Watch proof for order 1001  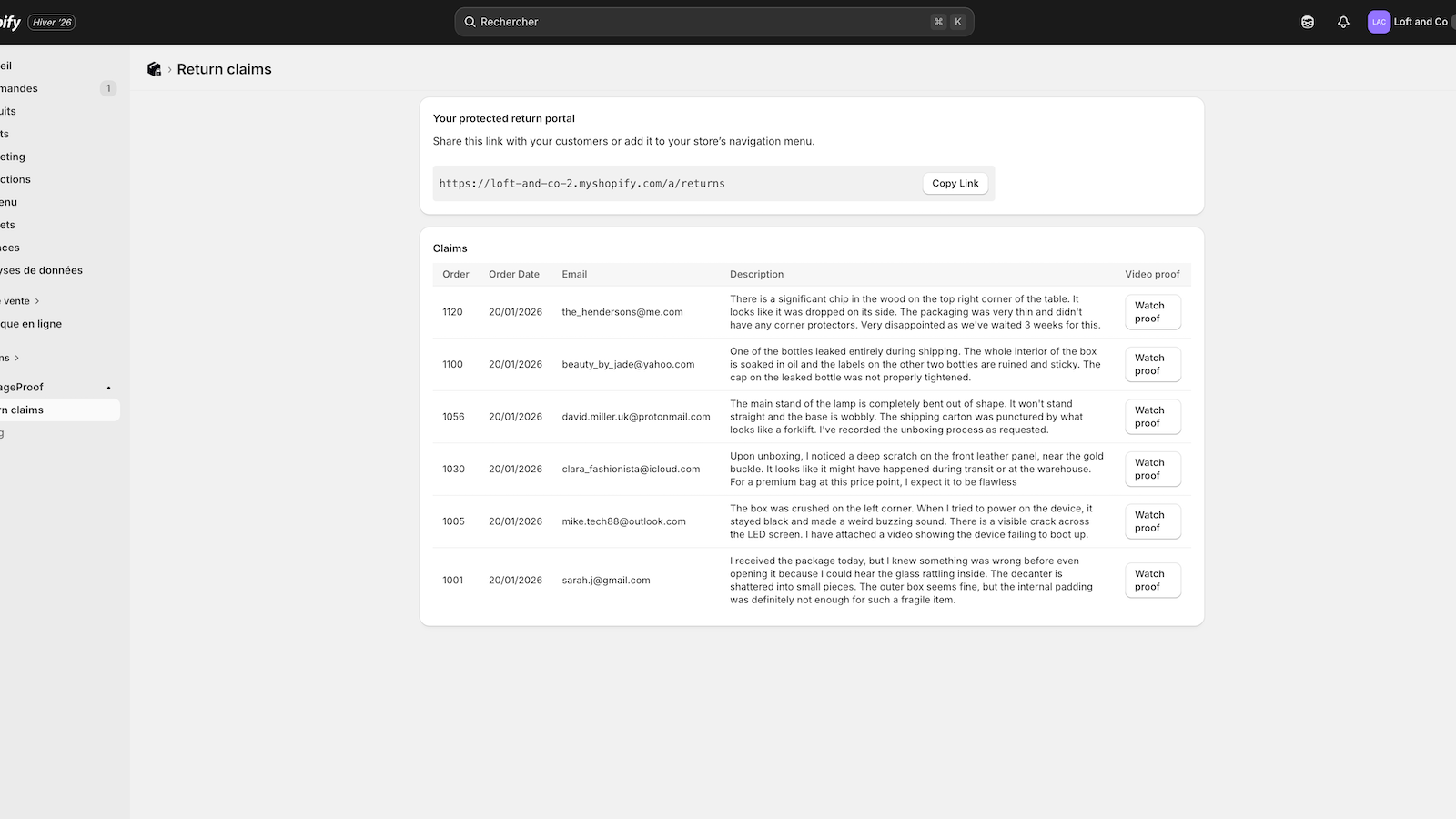[x=1151, y=580]
